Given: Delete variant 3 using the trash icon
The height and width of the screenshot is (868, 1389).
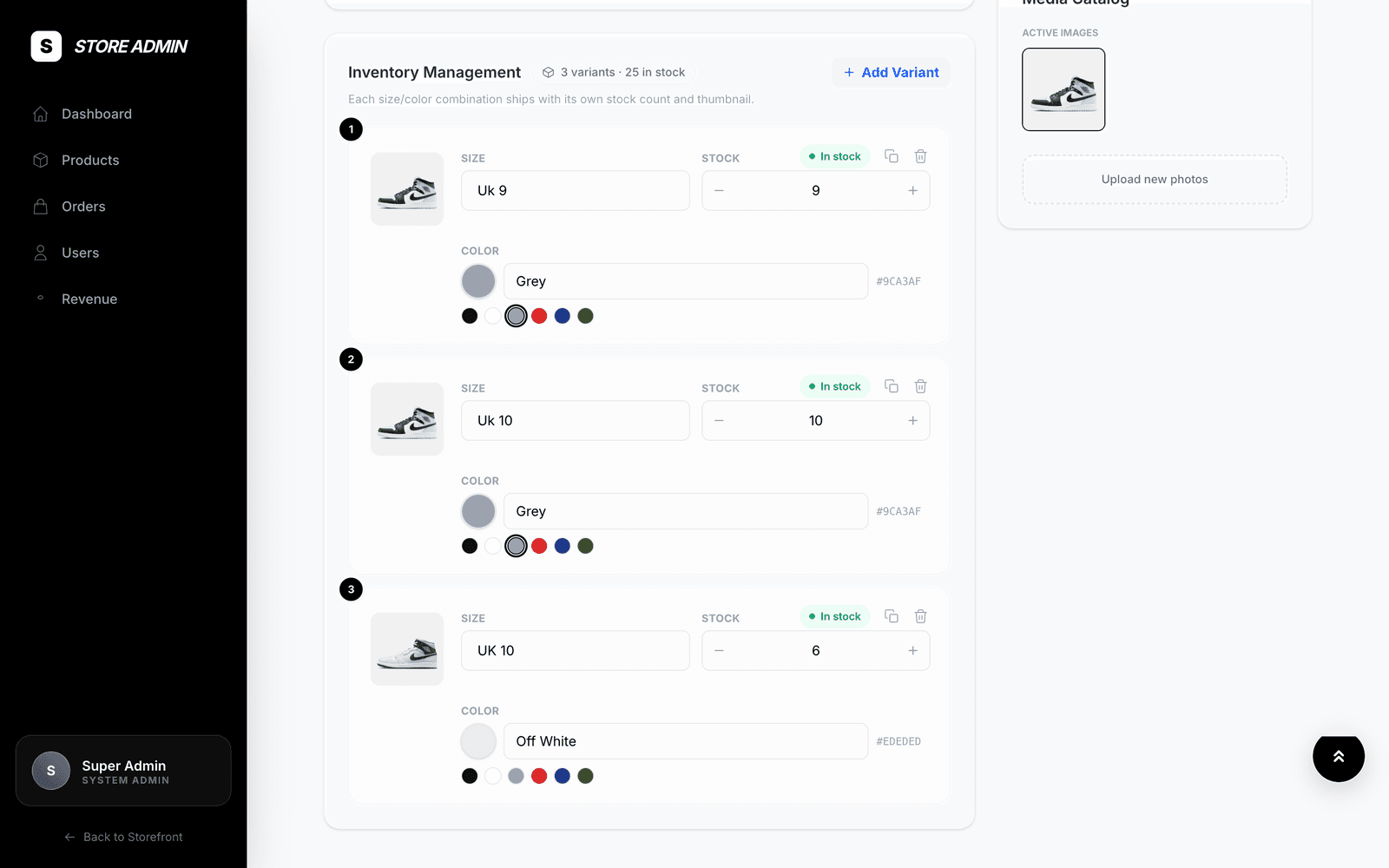Looking at the screenshot, I should coord(921,616).
